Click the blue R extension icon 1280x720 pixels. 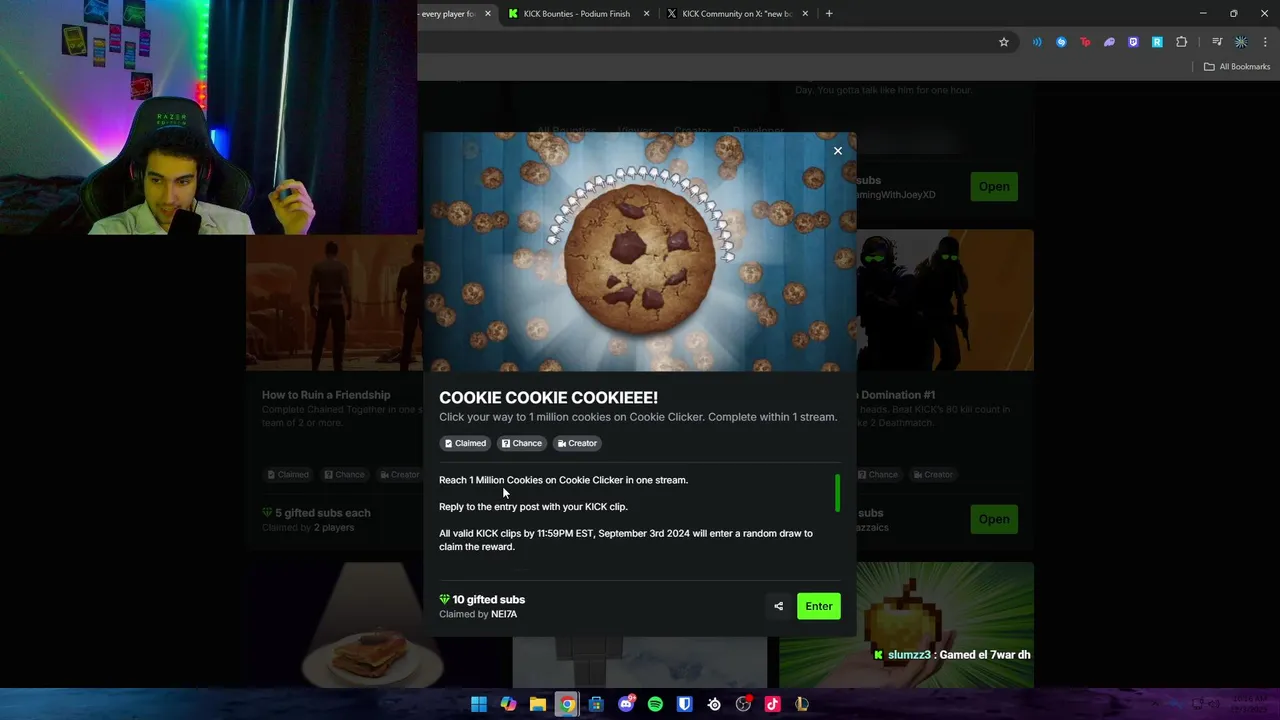(x=1157, y=42)
